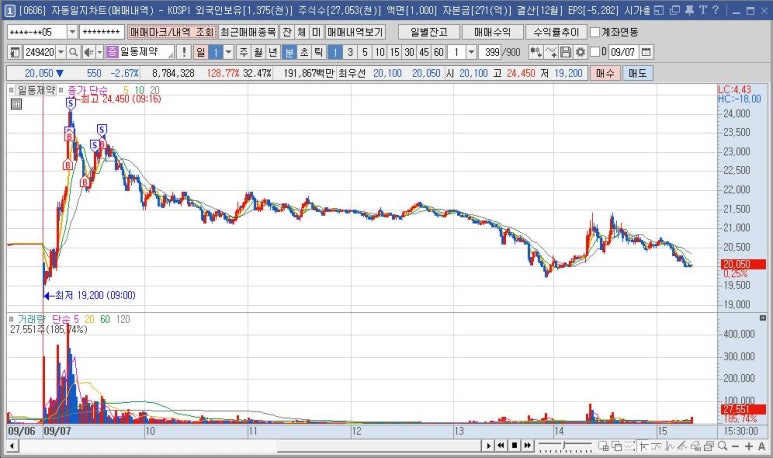Click the rewind button in bottom bar
The image size is (773, 458).
click(x=501, y=446)
